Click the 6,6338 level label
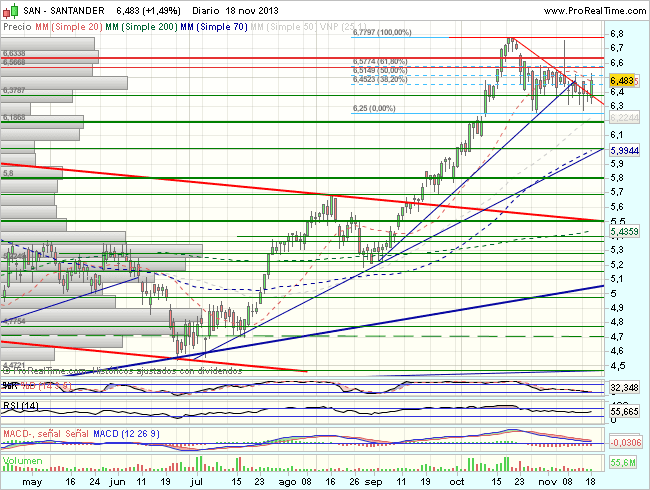This screenshot has height=490, width=650. (14, 53)
